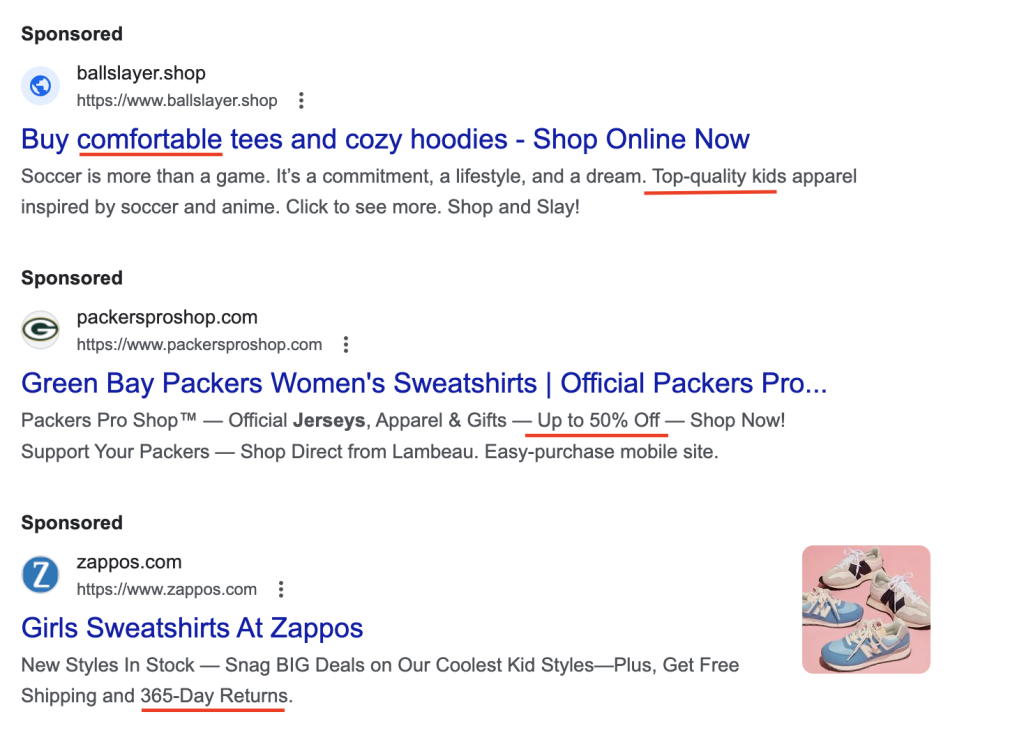Click the ballslayer.shop site name
Screen dimensions: 1024x749
(x=141, y=73)
